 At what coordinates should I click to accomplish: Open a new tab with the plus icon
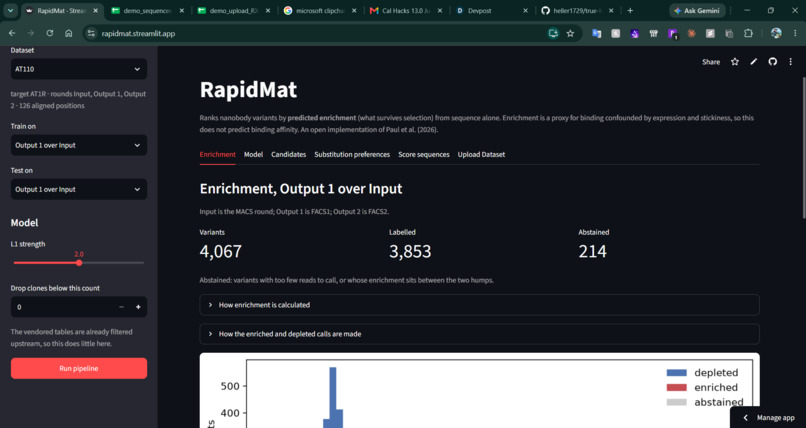point(630,10)
